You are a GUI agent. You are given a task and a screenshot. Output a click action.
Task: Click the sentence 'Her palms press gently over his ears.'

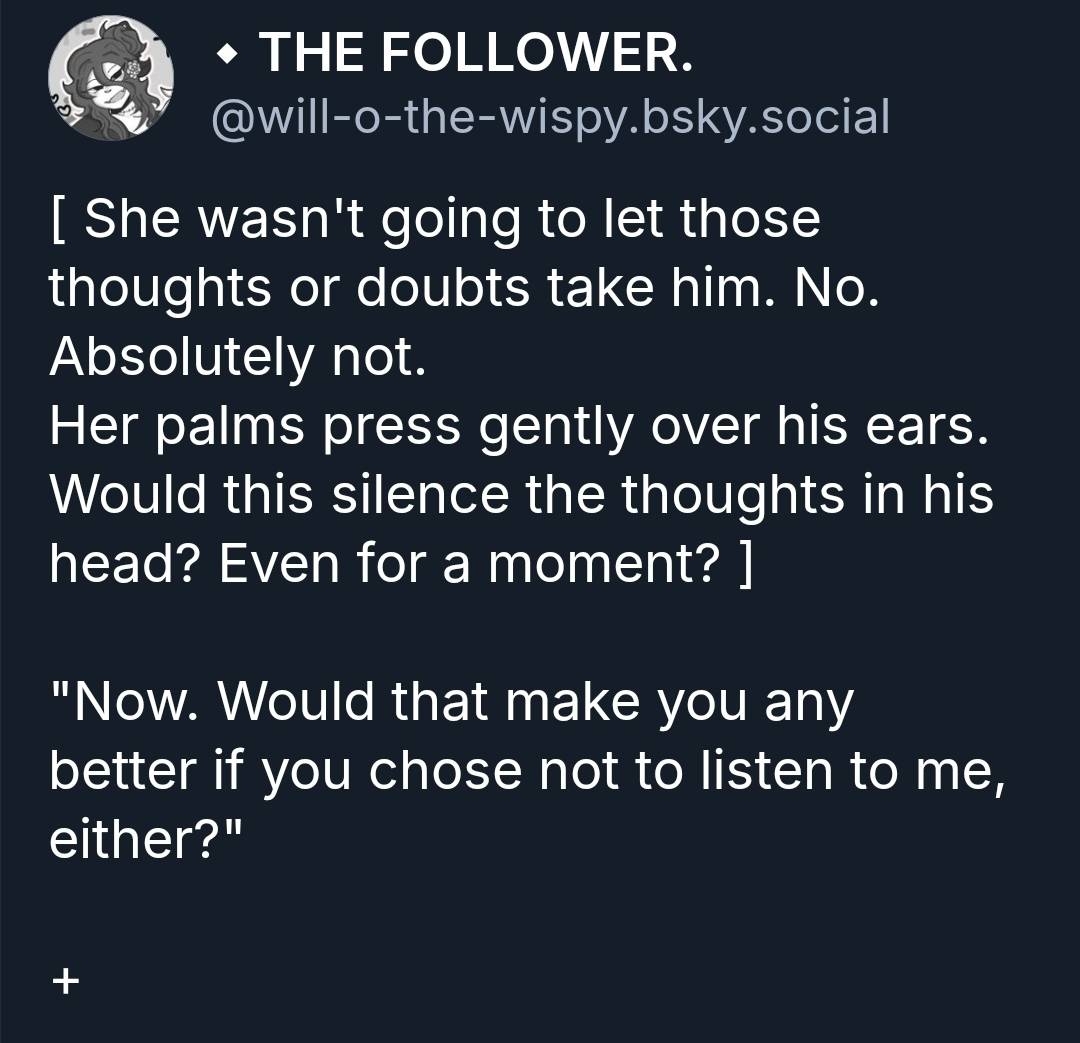coord(519,427)
